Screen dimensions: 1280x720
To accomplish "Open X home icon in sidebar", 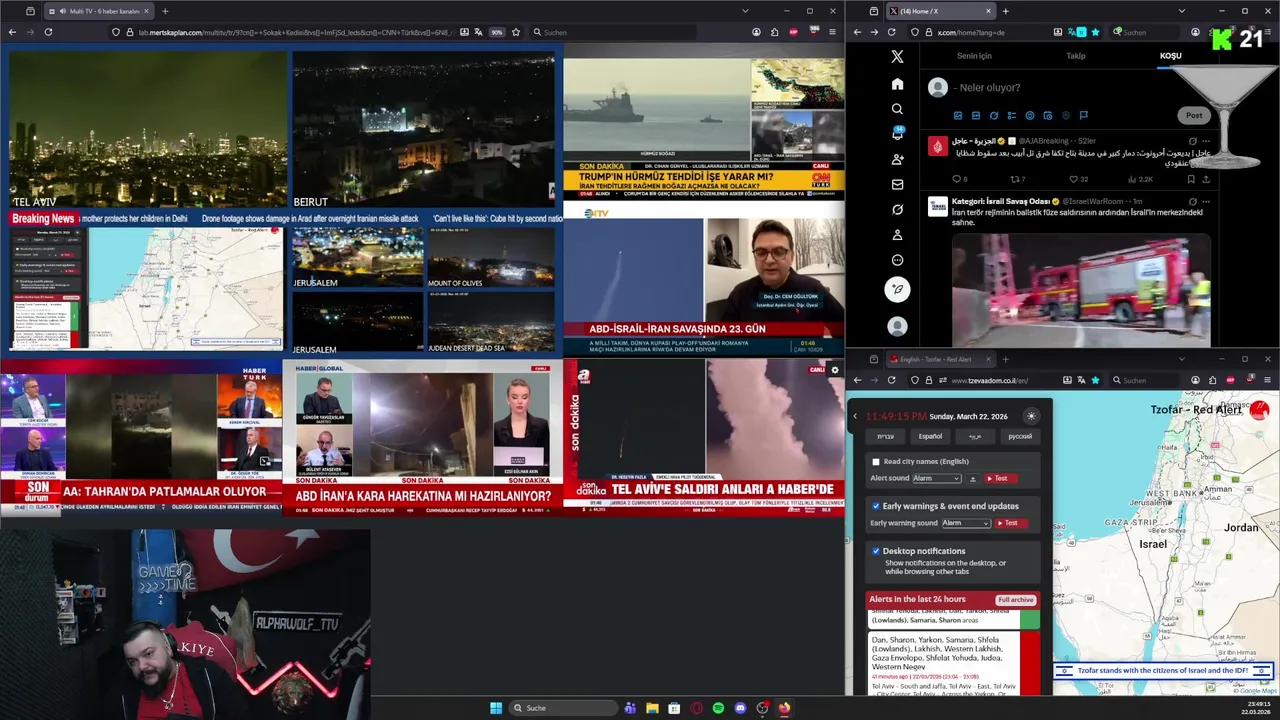I will [x=897, y=84].
